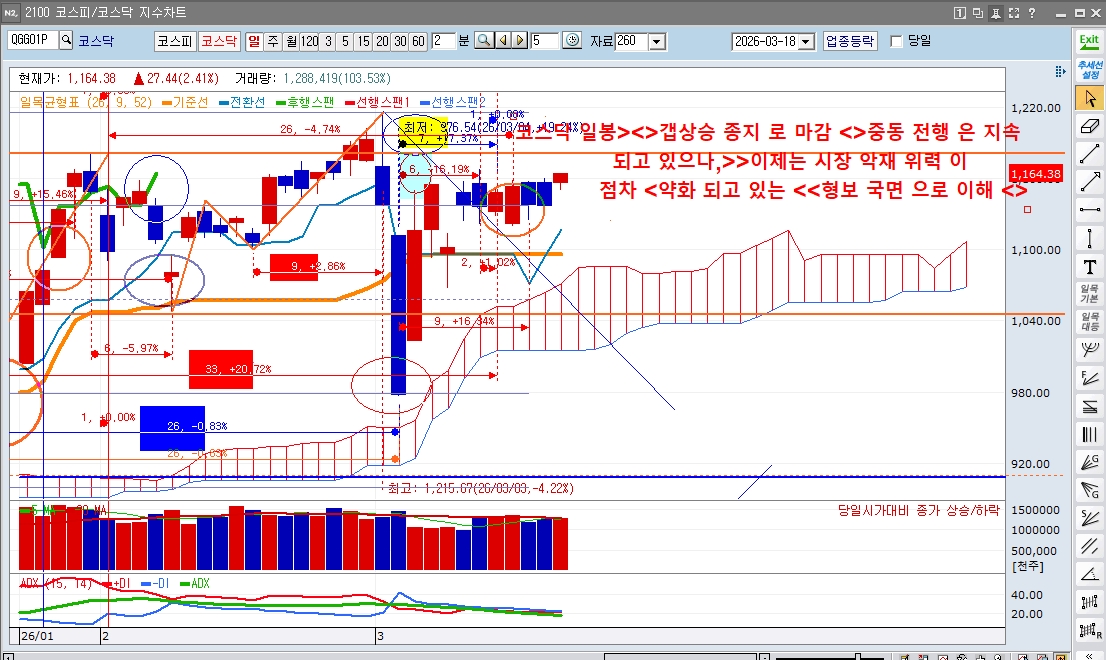Click the 업종등락 button
1106x660 pixels.
click(x=850, y=41)
